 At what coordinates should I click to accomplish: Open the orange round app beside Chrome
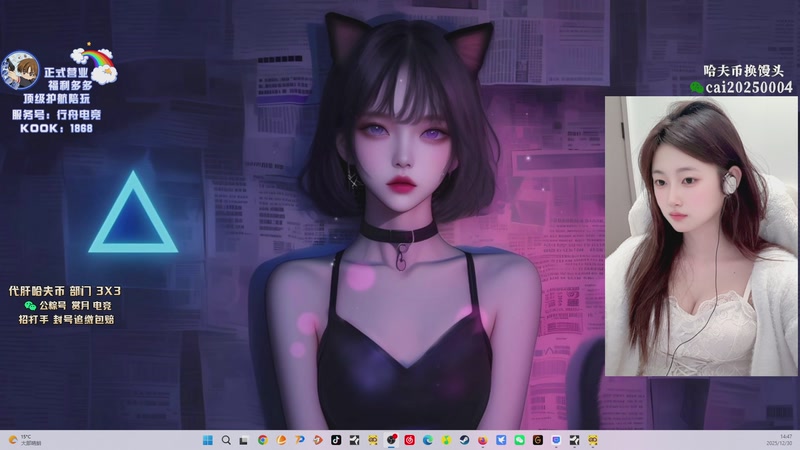point(281,440)
